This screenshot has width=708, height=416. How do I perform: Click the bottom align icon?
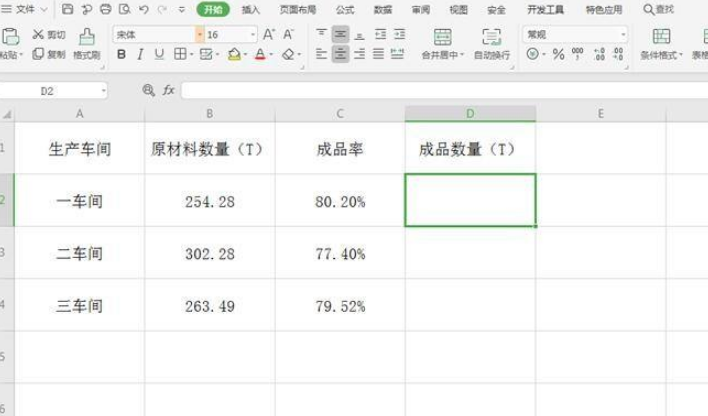pyautogui.click(x=359, y=34)
